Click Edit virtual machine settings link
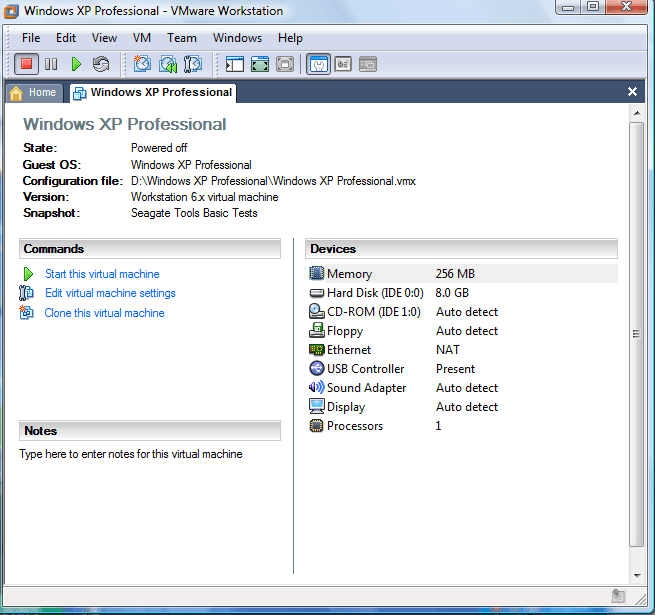 coord(110,293)
